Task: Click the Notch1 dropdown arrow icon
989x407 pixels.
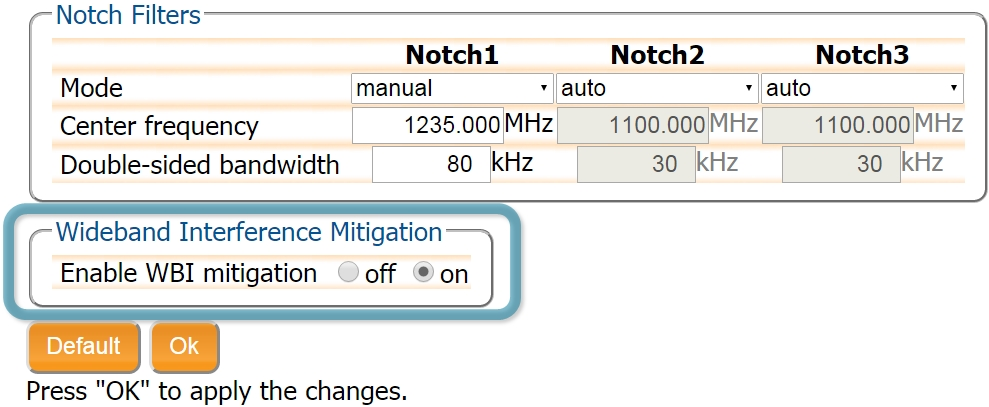Action: pyautogui.click(x=544, y=88)
